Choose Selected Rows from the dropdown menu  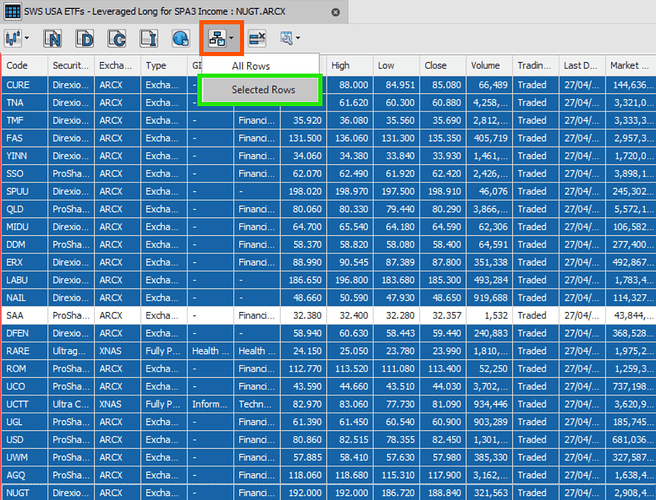260,90
